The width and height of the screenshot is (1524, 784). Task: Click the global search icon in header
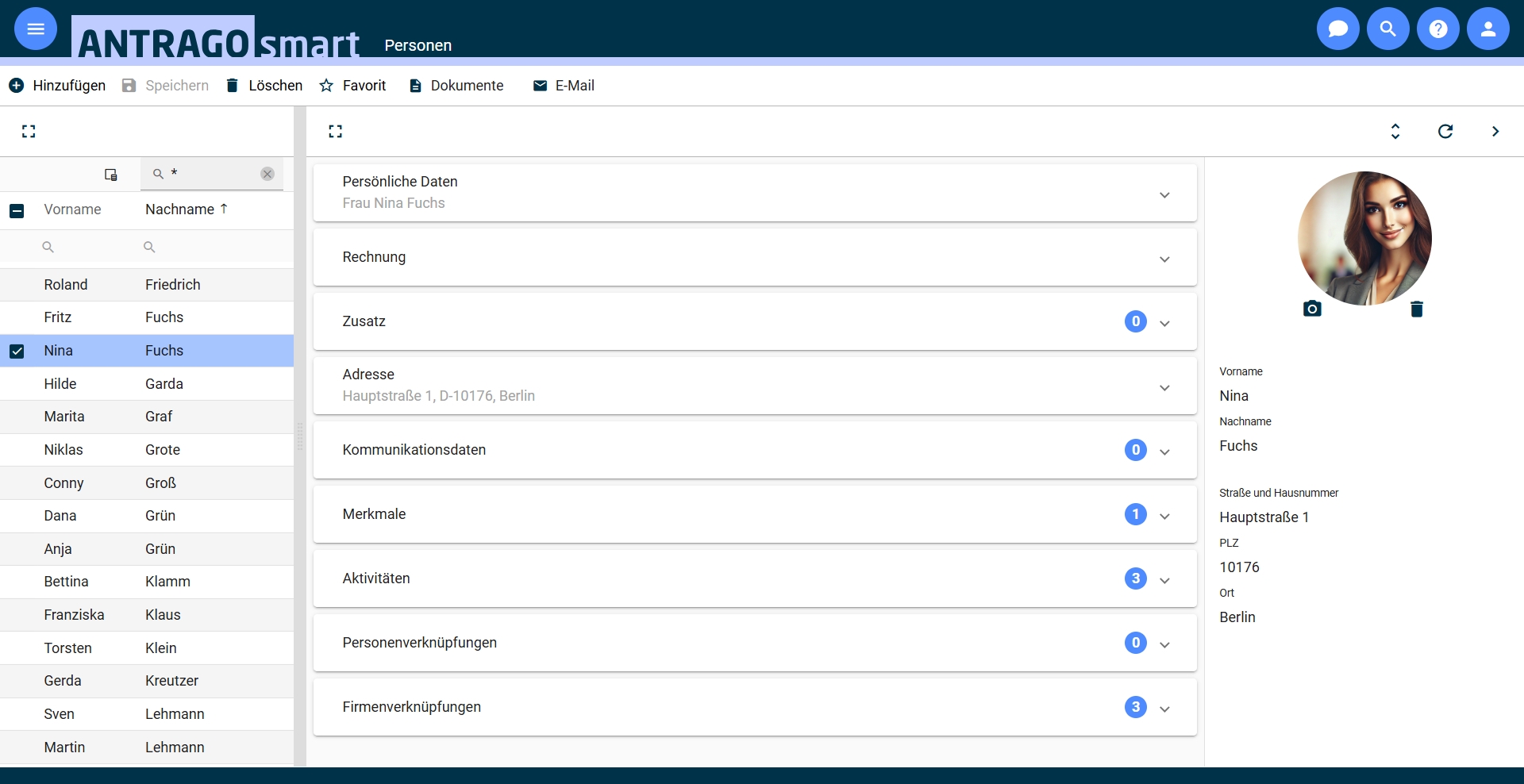point(1388,29)
